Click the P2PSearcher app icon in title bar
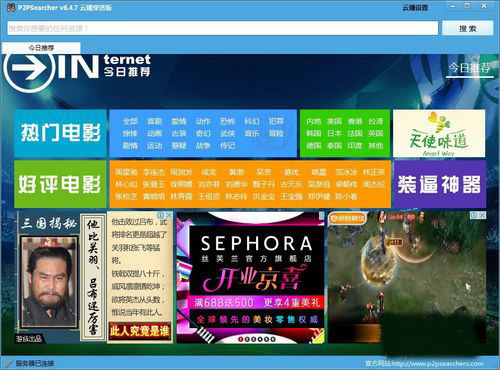This screenshot has width=500, height=370. (x=11, y=7)
